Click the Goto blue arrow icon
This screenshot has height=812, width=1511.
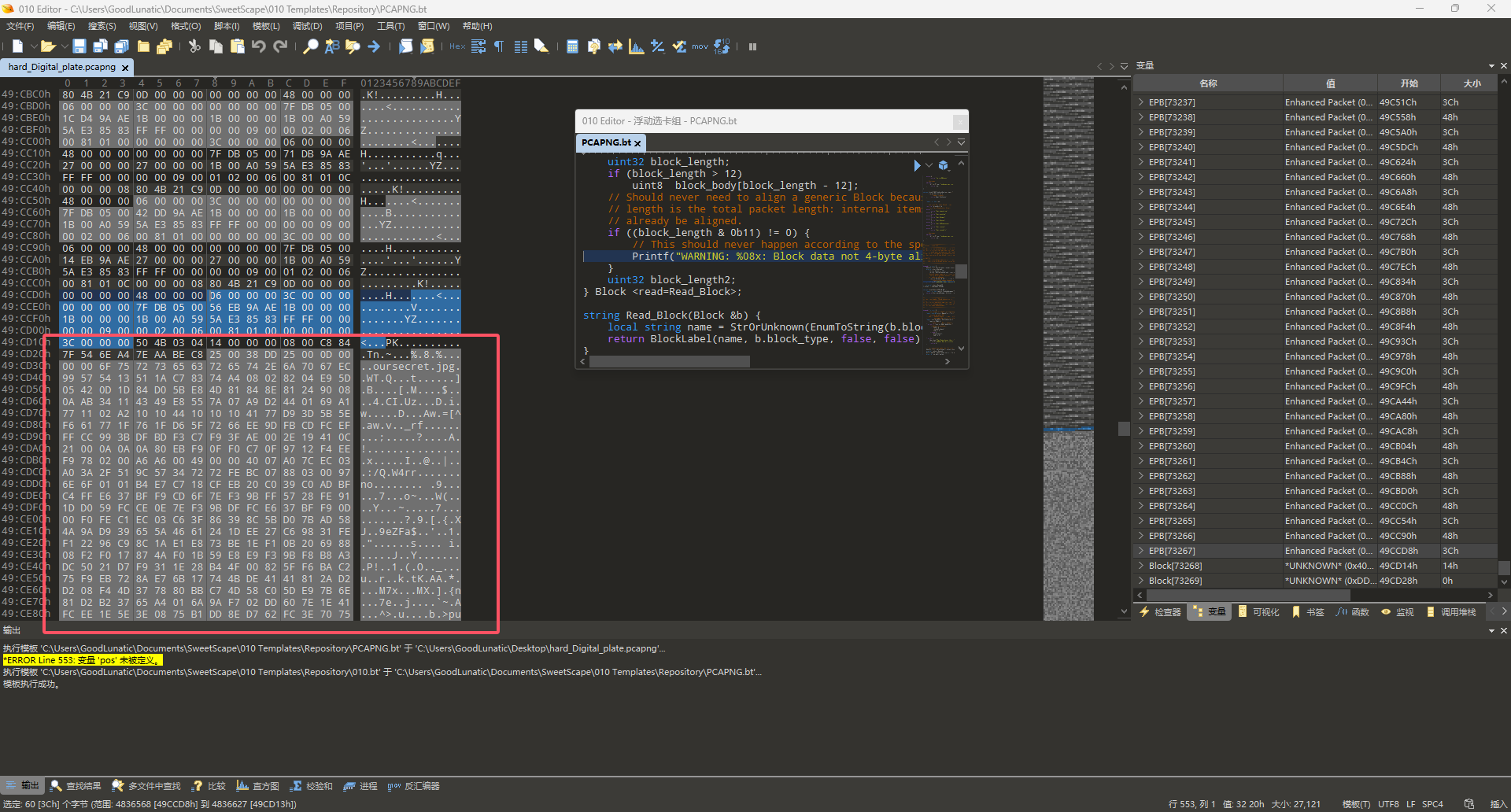click(x=374, y=46)
